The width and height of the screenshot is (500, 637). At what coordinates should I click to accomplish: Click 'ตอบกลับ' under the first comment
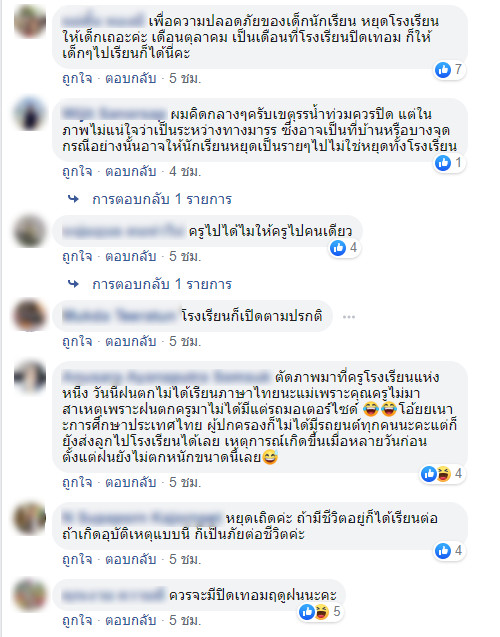pos(131,78)
